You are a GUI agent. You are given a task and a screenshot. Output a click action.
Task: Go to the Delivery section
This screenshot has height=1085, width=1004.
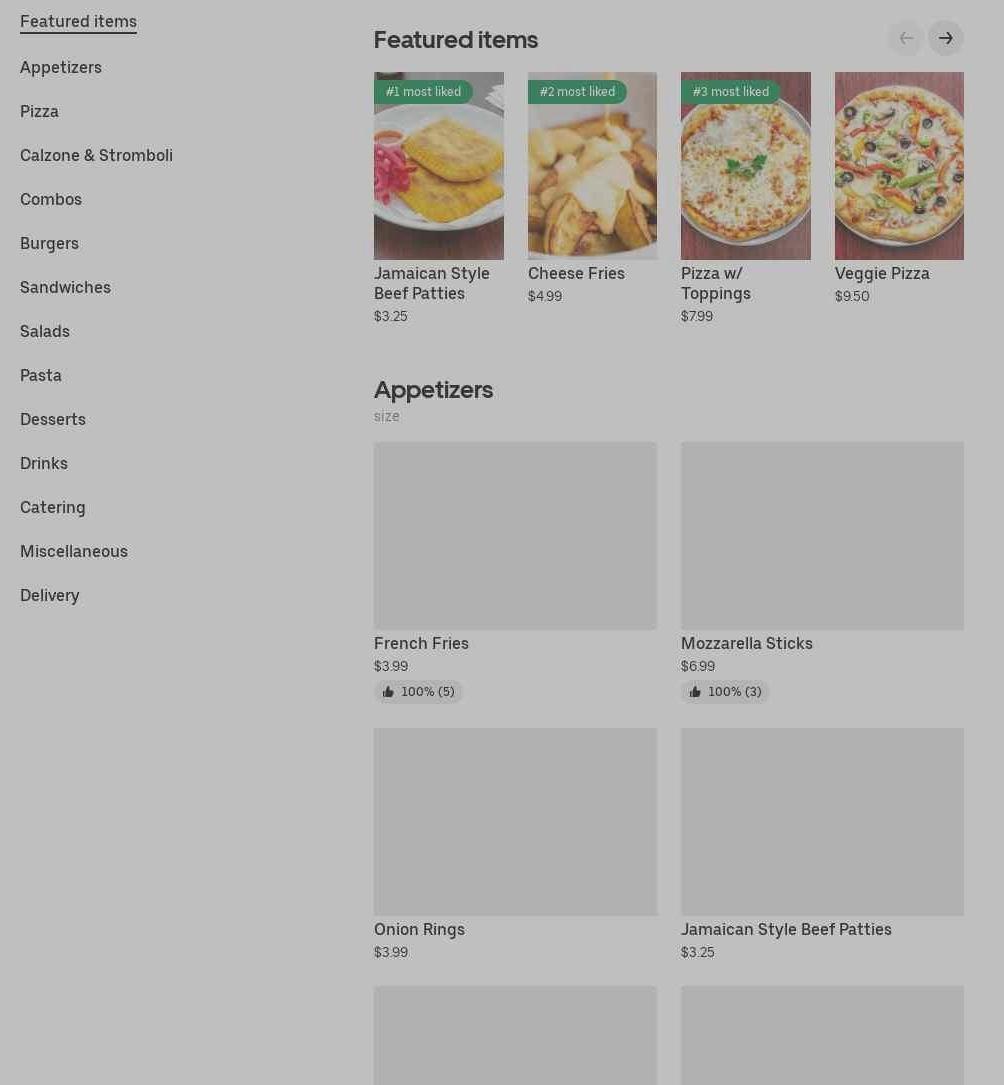pyautogui.click(x=50, y=596)
